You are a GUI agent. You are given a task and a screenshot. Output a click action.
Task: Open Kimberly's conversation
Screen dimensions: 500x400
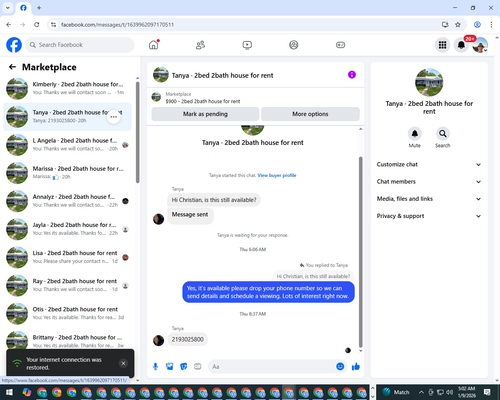click(x=67, y=88)
